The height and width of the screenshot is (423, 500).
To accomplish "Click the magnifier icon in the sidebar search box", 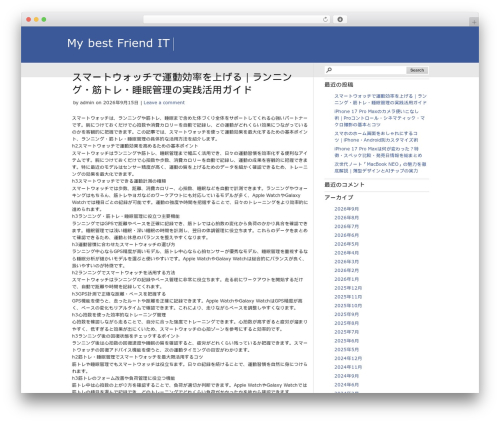I will 329,70.
